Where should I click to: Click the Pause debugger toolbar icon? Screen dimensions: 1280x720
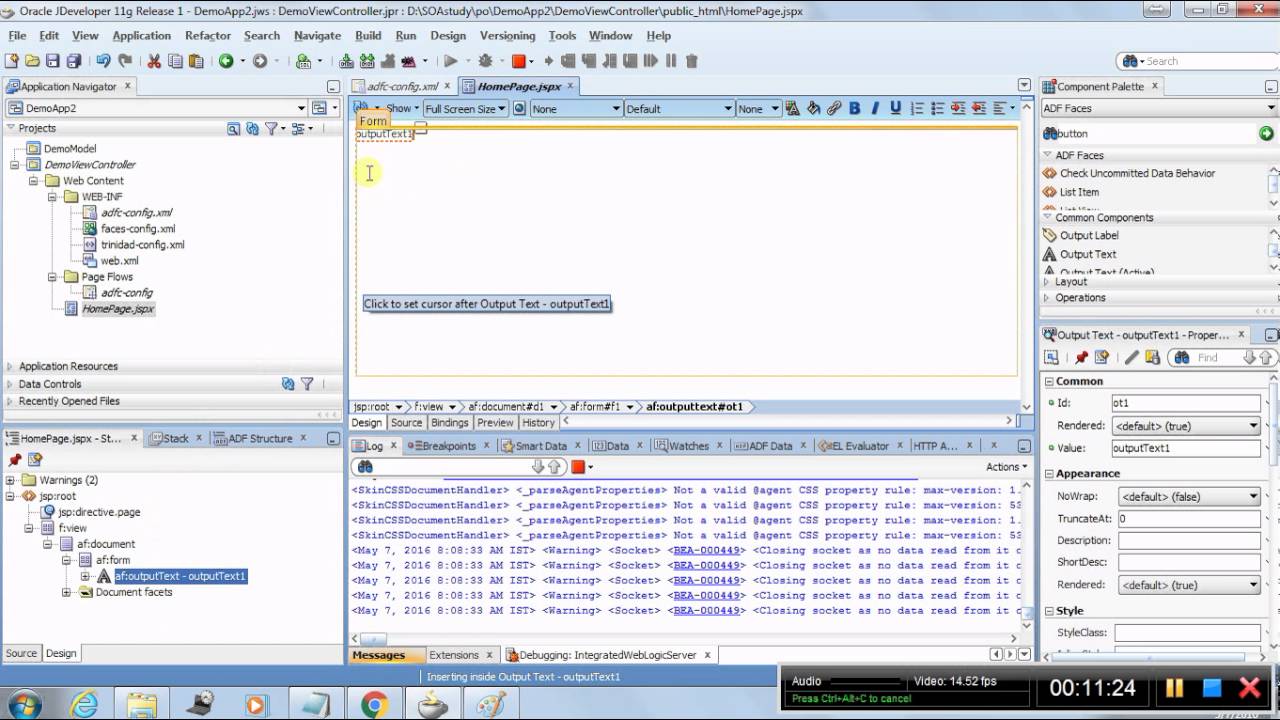(671, 61)
